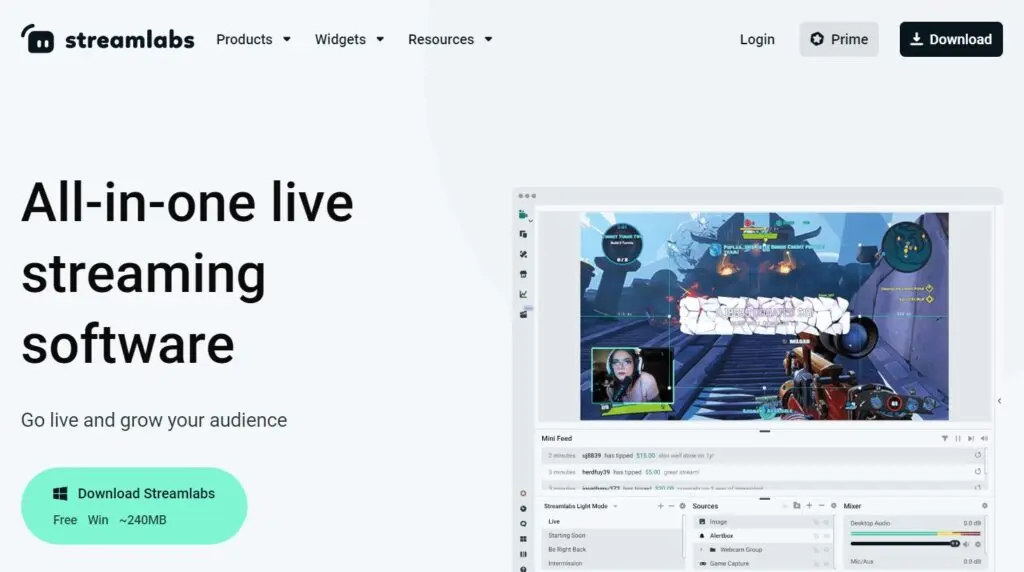Open the Resources dropdown menu

pos(450,39)
